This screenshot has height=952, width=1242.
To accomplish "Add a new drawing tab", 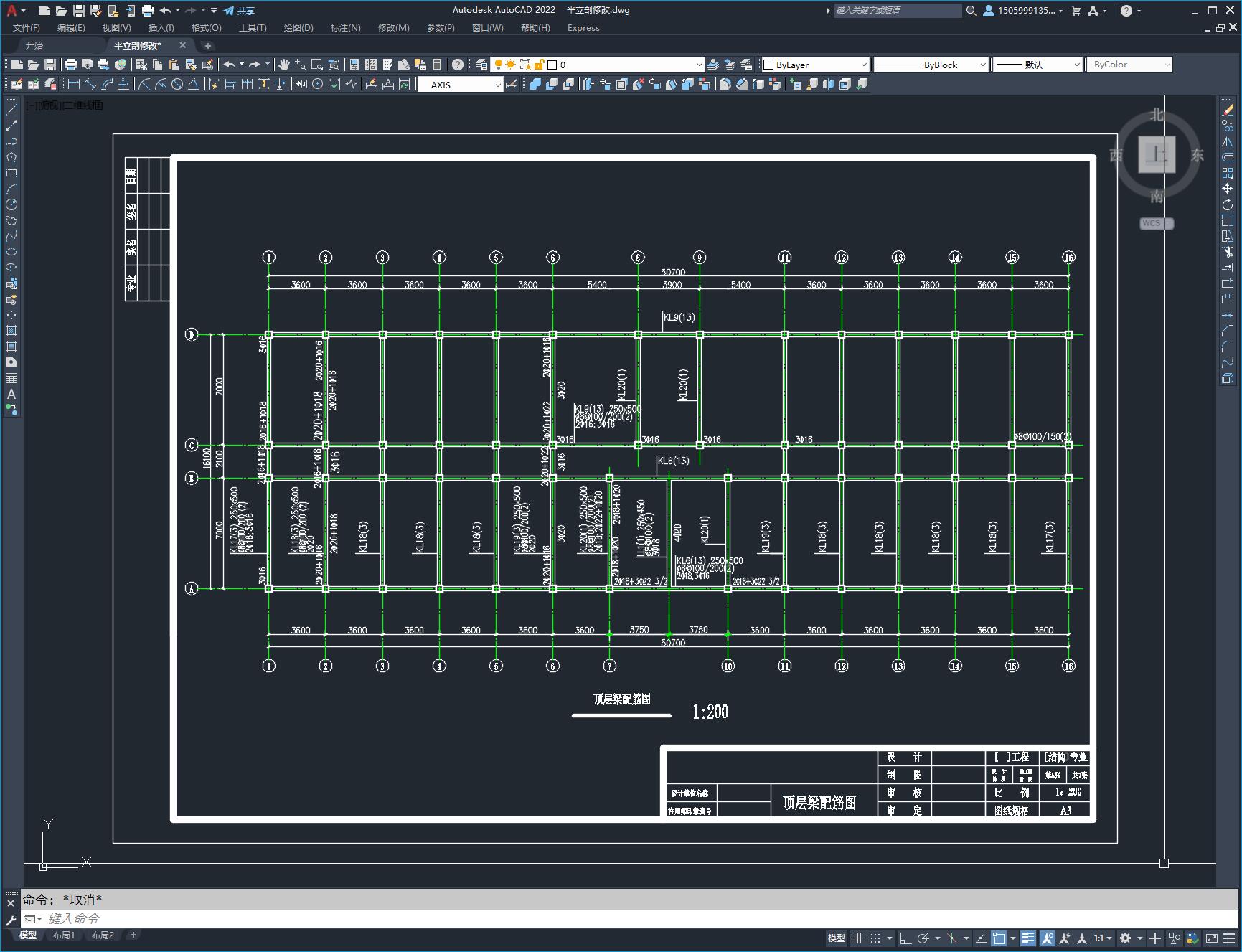I will [x=208, y=45].
